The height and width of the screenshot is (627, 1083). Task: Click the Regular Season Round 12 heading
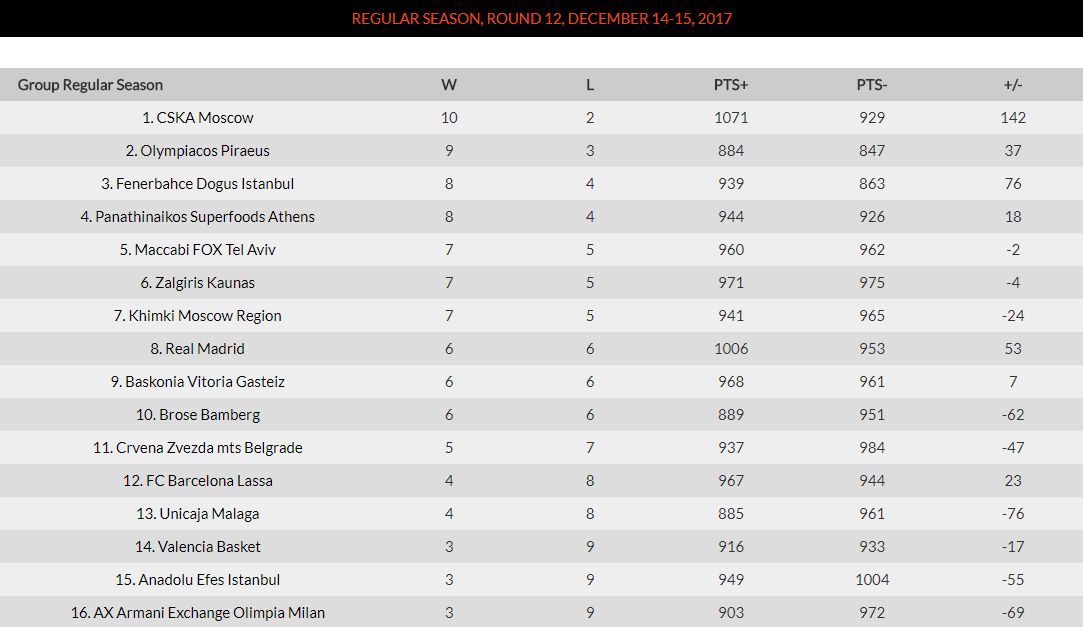point(541,19)
